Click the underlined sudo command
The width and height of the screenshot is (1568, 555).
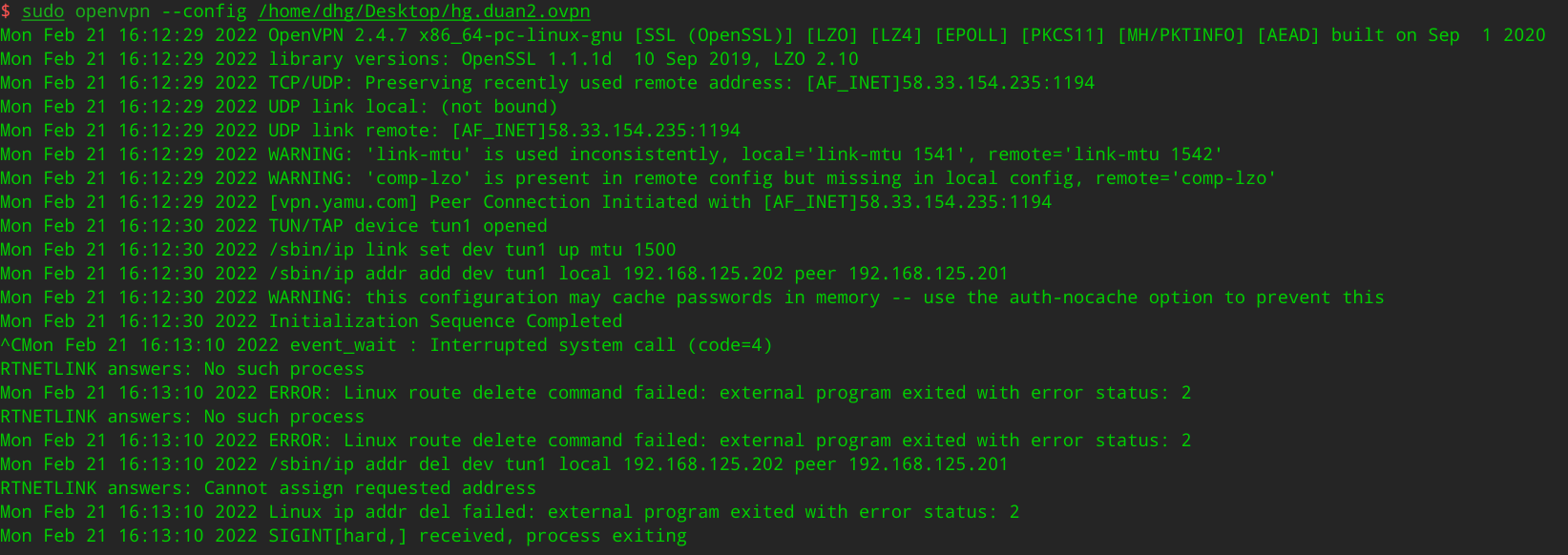(43, 11)
